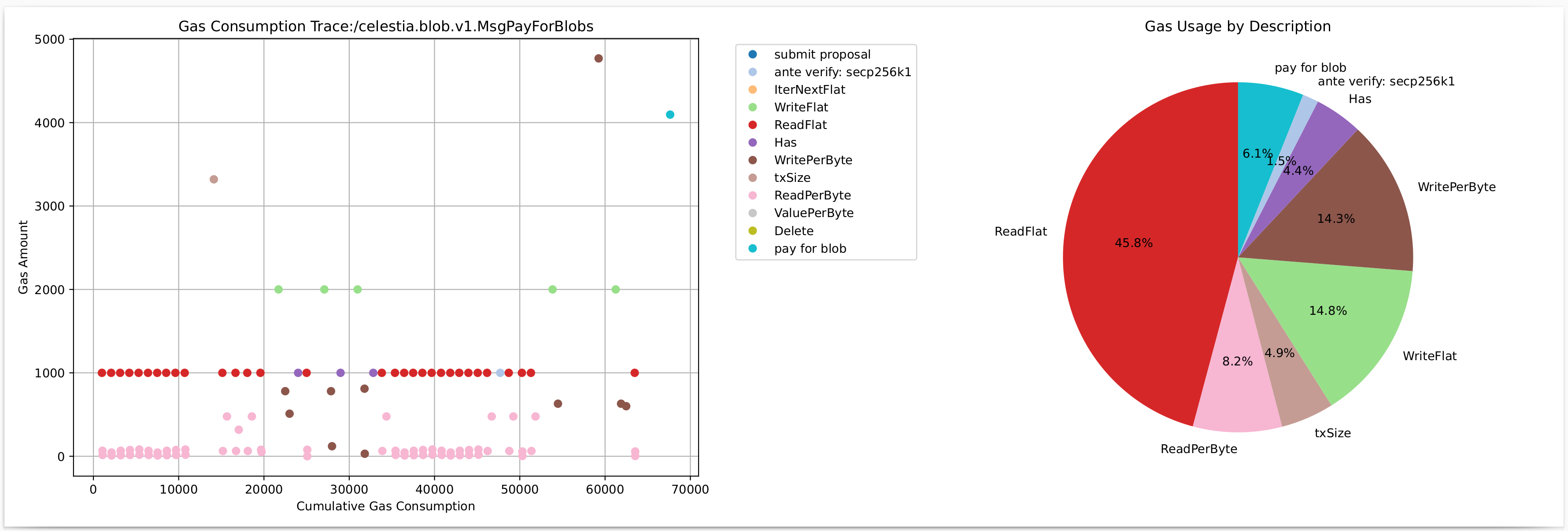Click the cyan pay for blob scatter point
Screen dimensions: 1568x531
[x=669, y=114]
